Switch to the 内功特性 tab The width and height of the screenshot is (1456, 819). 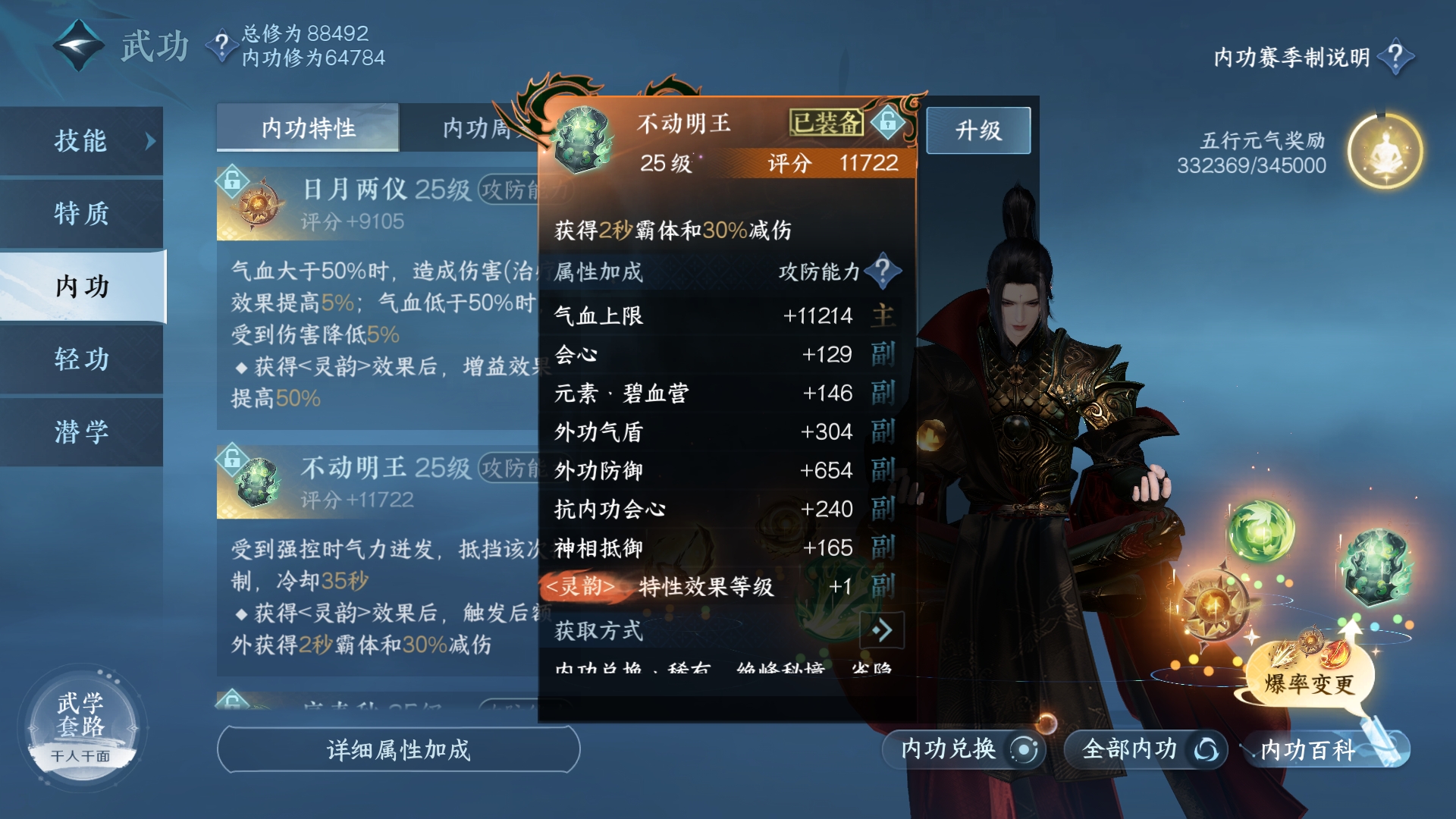coord(308,127)
